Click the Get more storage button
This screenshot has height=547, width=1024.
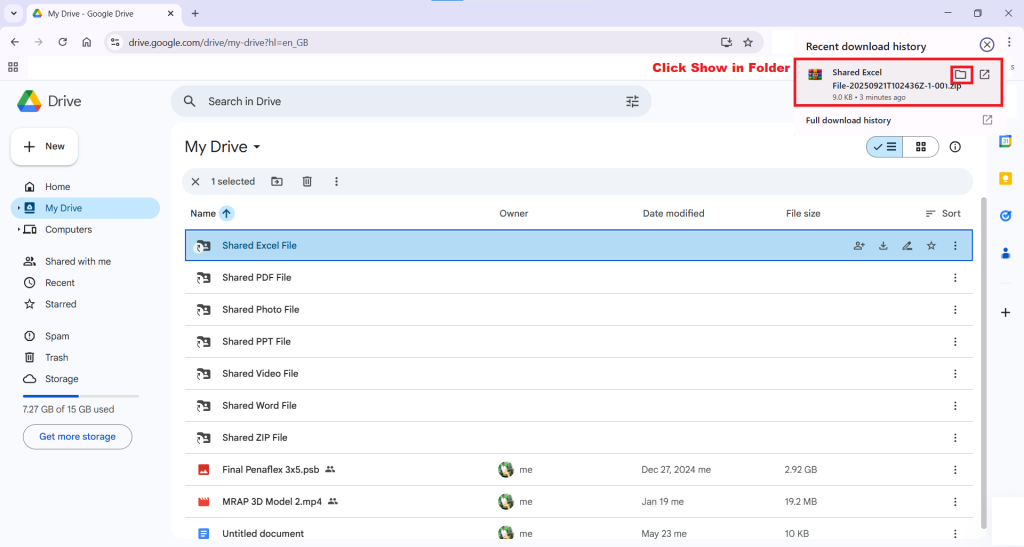coord(77,437)
